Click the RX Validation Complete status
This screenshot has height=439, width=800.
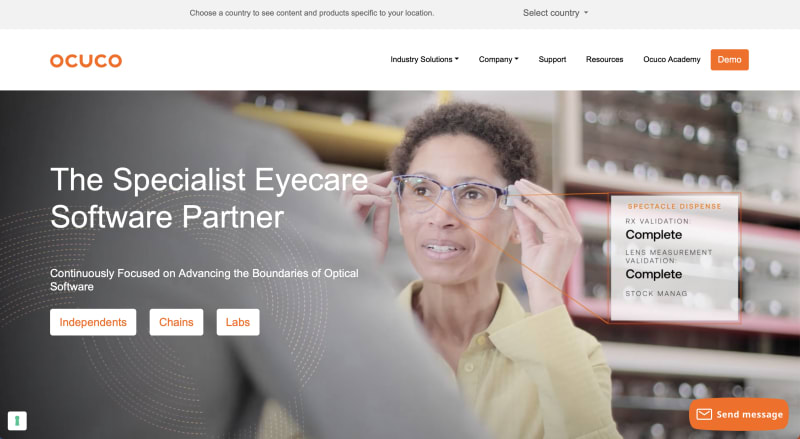click(658, 229)
